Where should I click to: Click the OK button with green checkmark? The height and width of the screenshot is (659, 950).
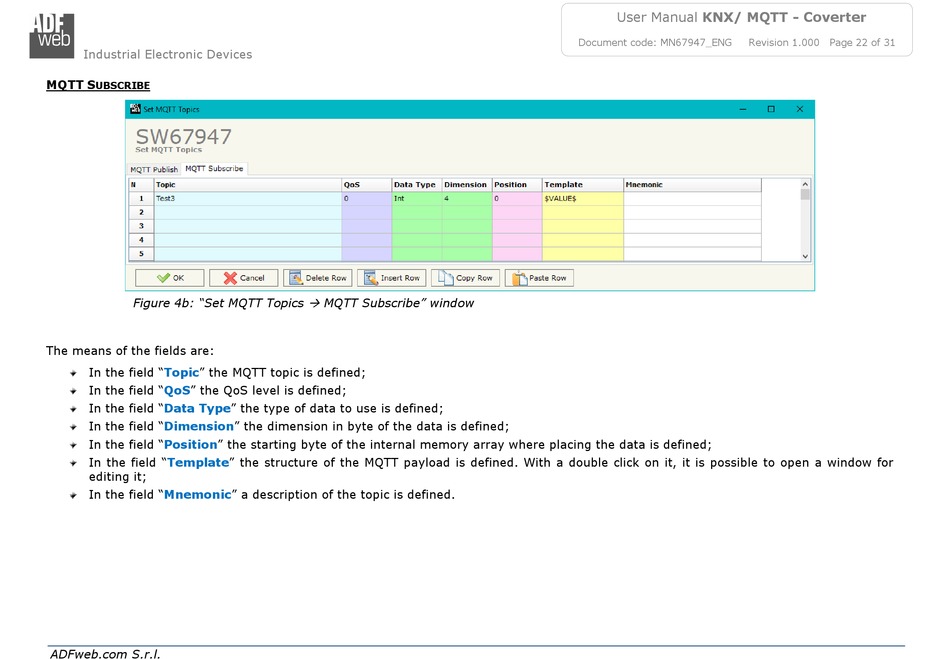(x=170, y=278)
